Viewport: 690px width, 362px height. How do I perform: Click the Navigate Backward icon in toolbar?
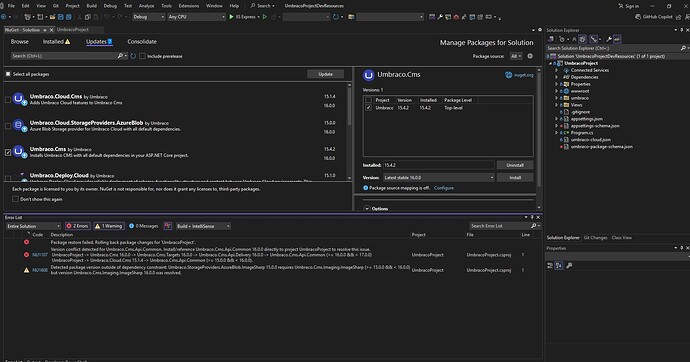4,17
